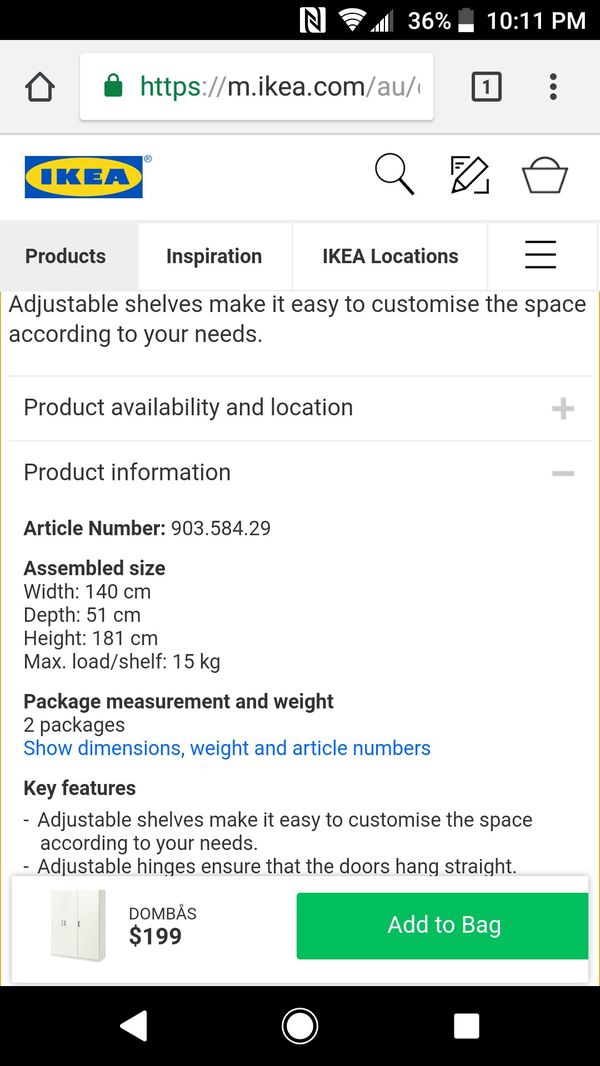Tap the Android back button
Viewport: 600px width, 1066px height.
133,1026
